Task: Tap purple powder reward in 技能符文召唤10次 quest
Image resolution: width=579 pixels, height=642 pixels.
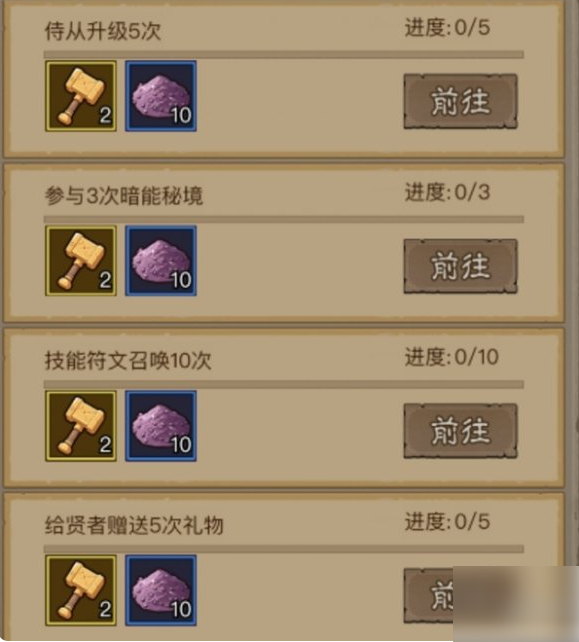Action: coord(161,426)
